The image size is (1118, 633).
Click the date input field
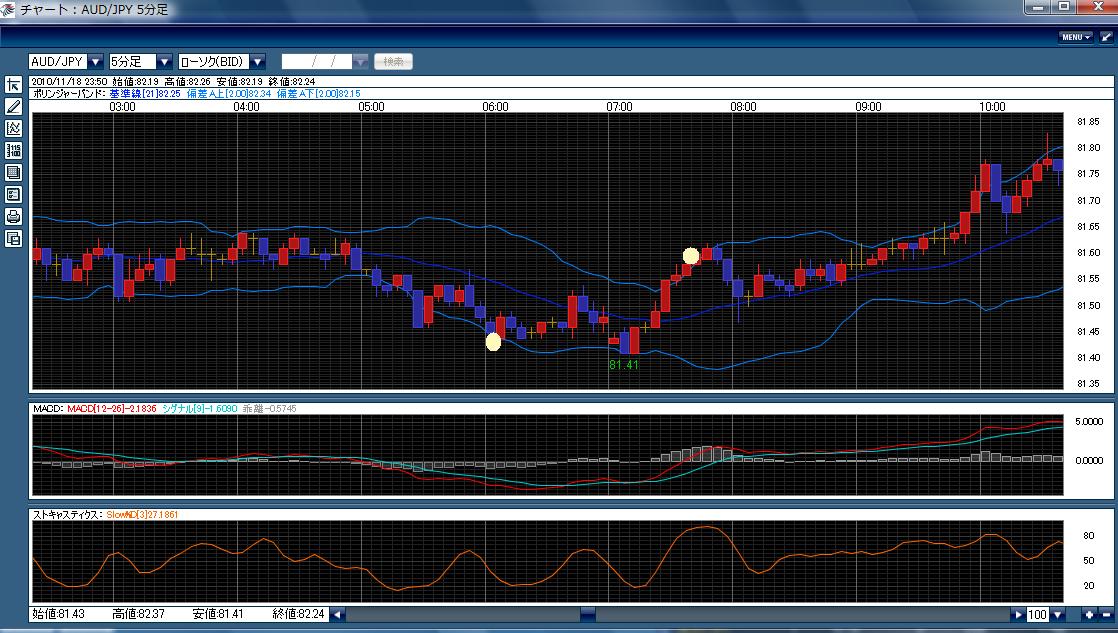317,62
